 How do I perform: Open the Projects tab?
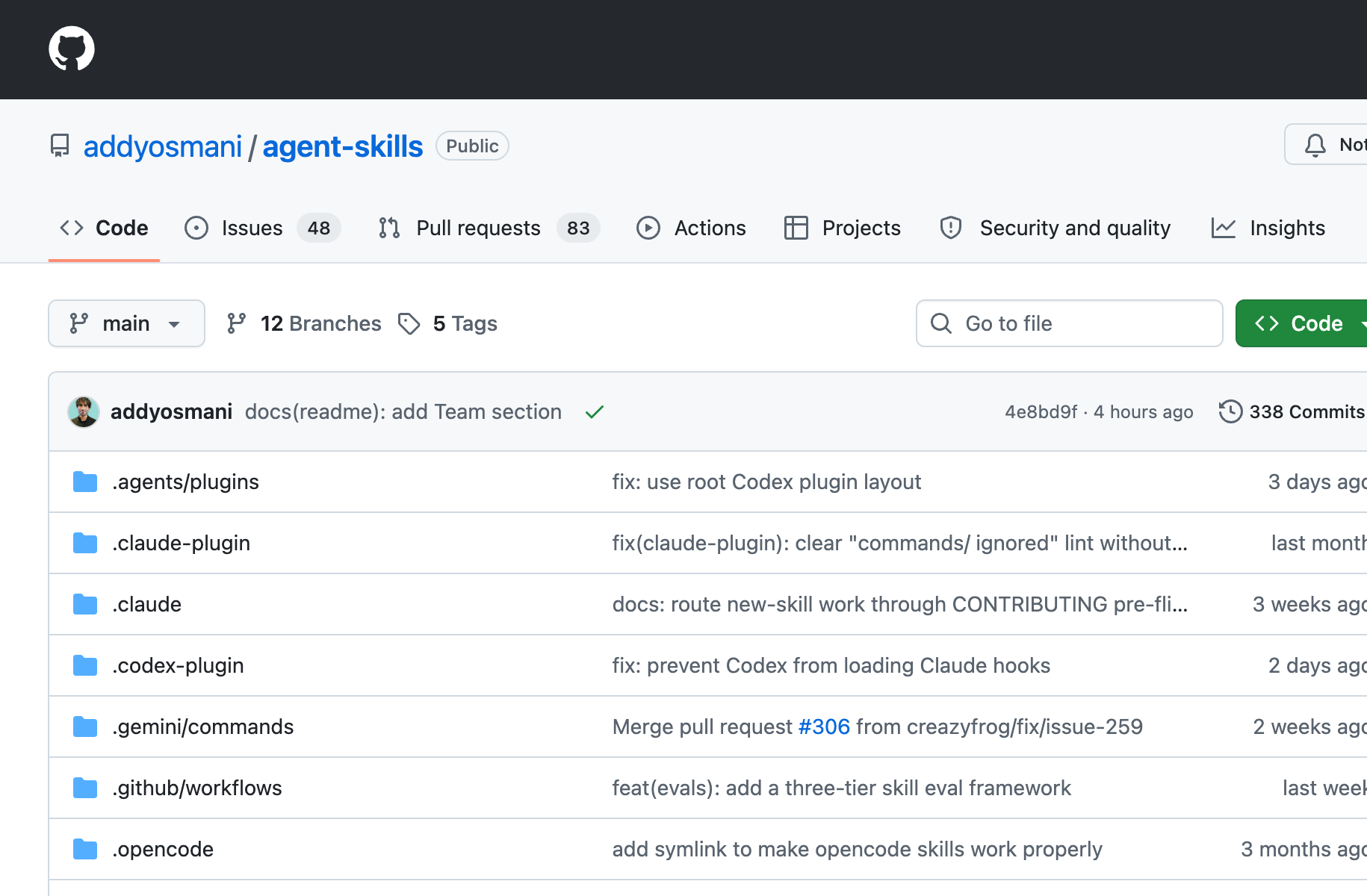[x=843, y=228]
